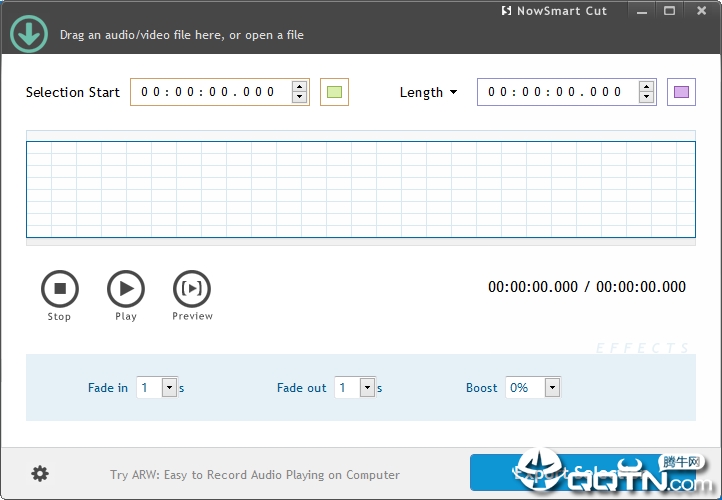Open the Try ARW promotional link
The image size is (722, 500).
tap(255, 475)
